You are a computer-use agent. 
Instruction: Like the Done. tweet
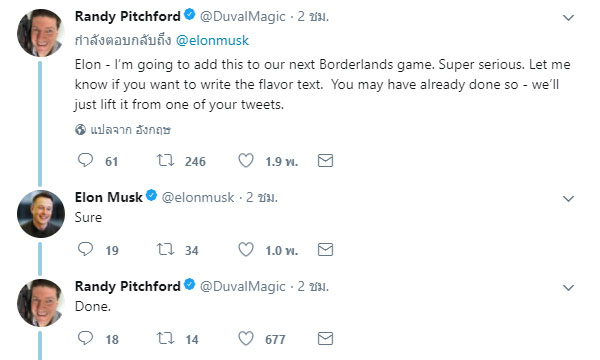click(246, 338)
